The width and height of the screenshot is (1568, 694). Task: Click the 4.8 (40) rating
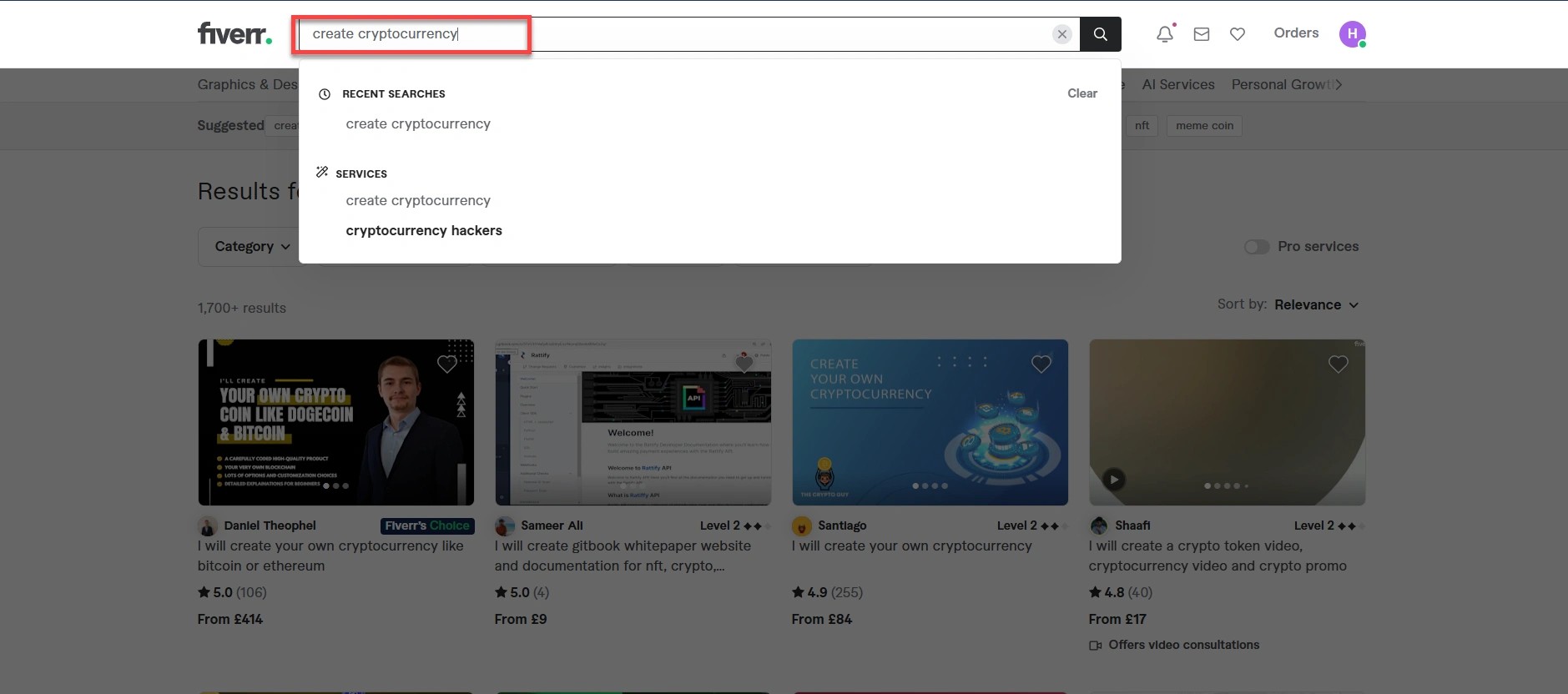click(x=1121, y=592)
